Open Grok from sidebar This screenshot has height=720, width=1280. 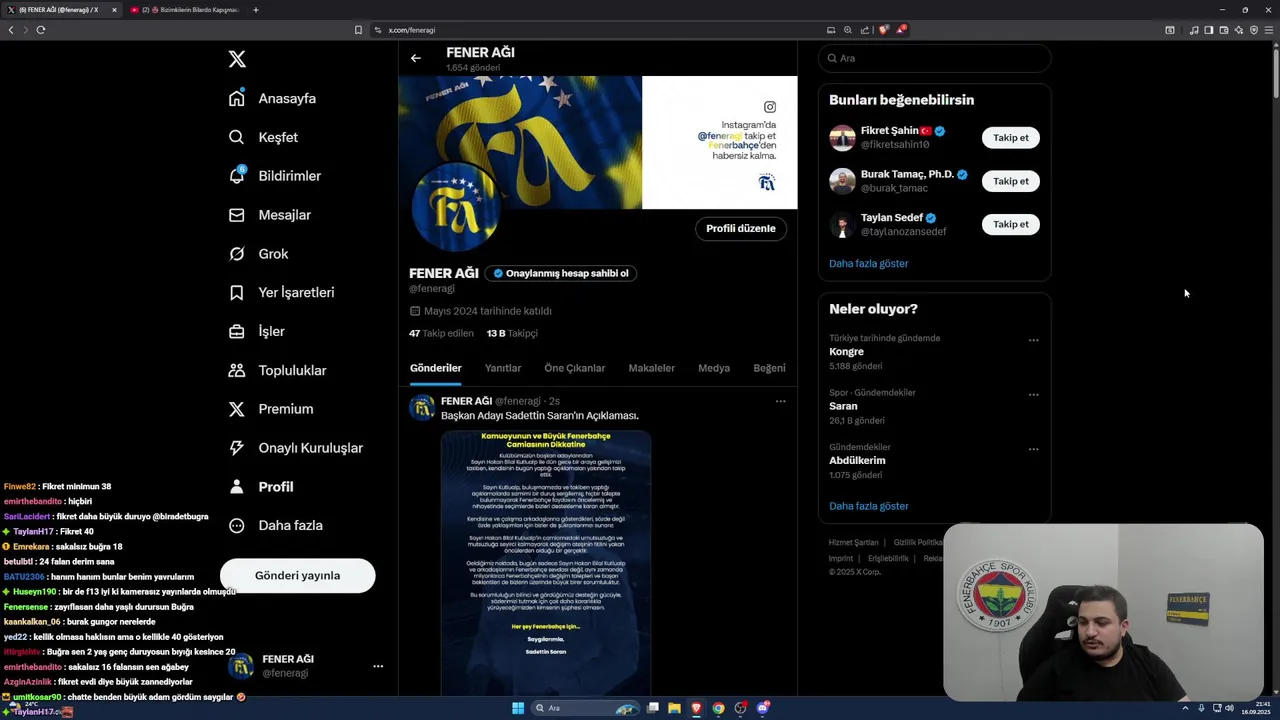click(258, 254)
